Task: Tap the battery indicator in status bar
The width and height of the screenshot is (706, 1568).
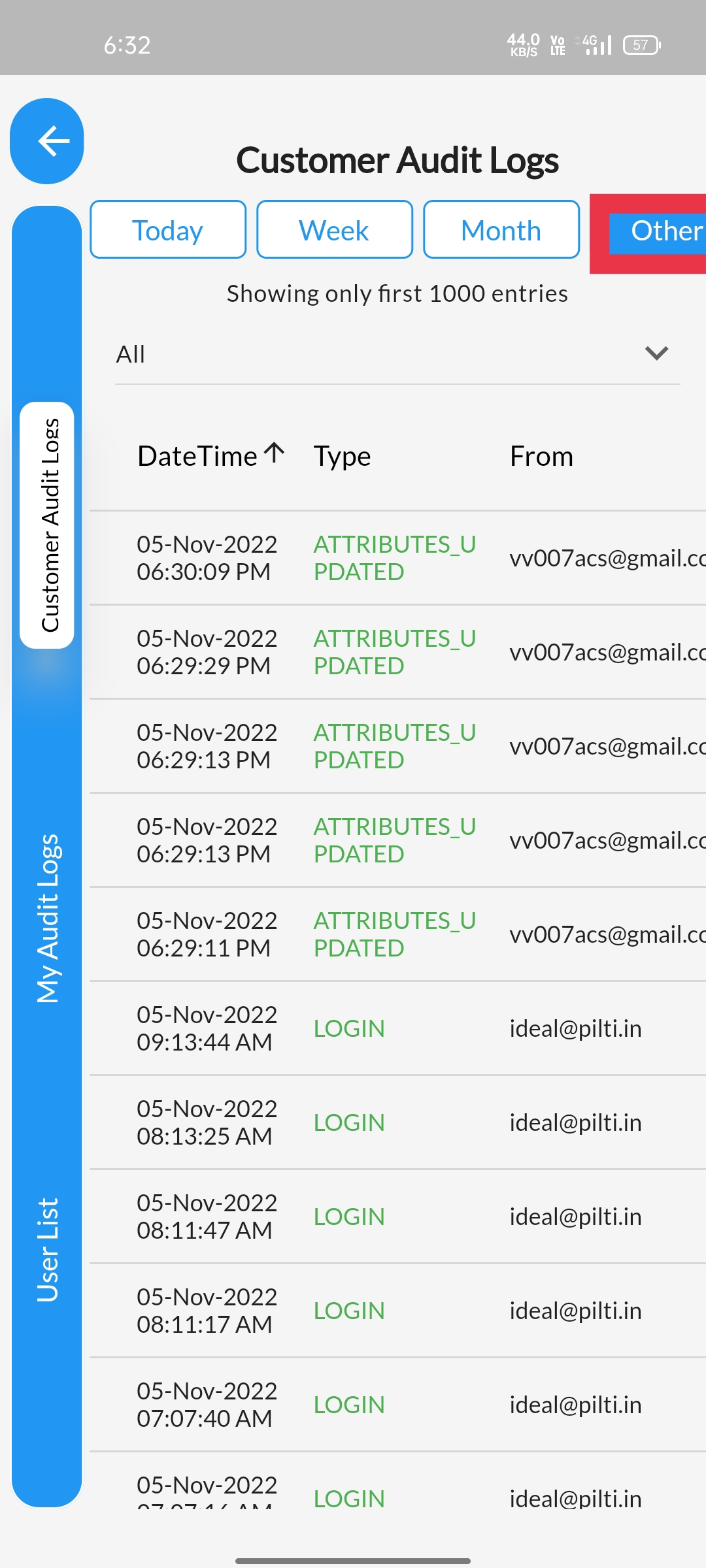Action: pos(642,45)
